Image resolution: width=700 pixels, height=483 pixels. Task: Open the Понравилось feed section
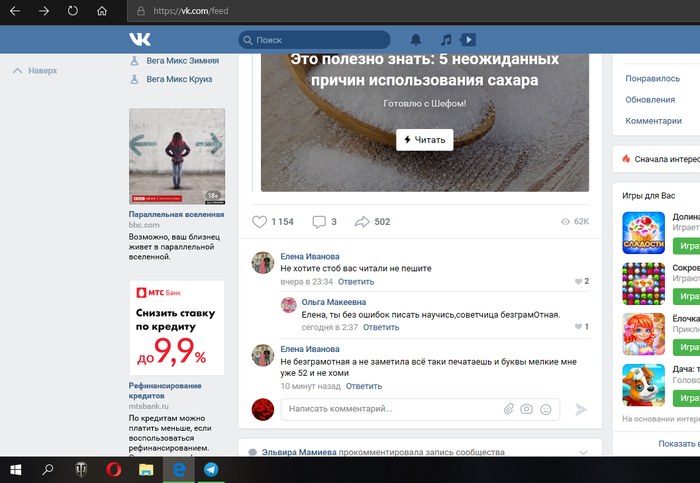652,78
